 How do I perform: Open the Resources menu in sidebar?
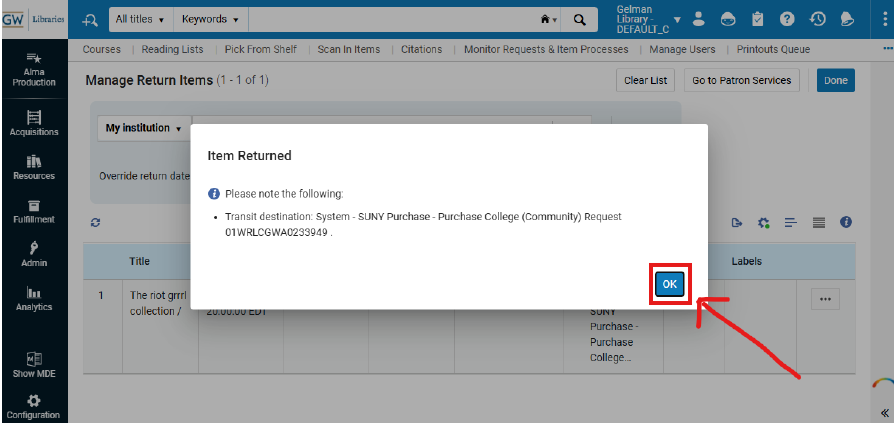[34, 167]
